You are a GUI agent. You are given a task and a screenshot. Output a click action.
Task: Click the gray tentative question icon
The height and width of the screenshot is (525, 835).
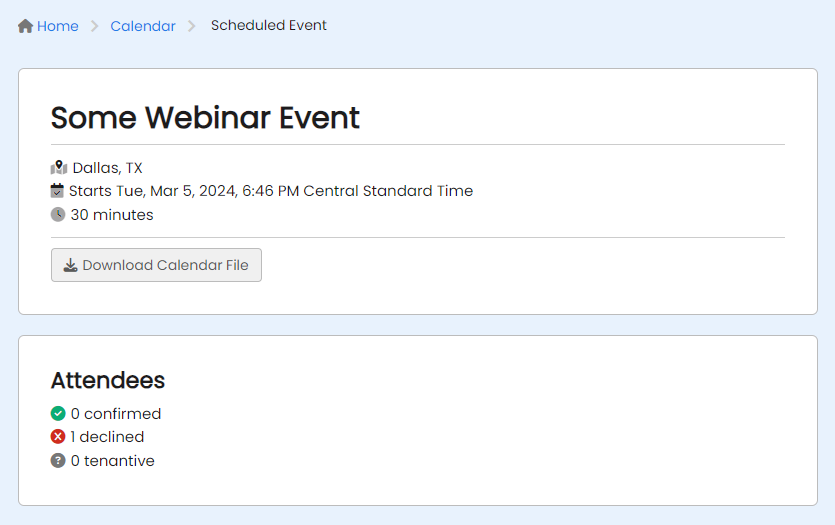[58, 460]
